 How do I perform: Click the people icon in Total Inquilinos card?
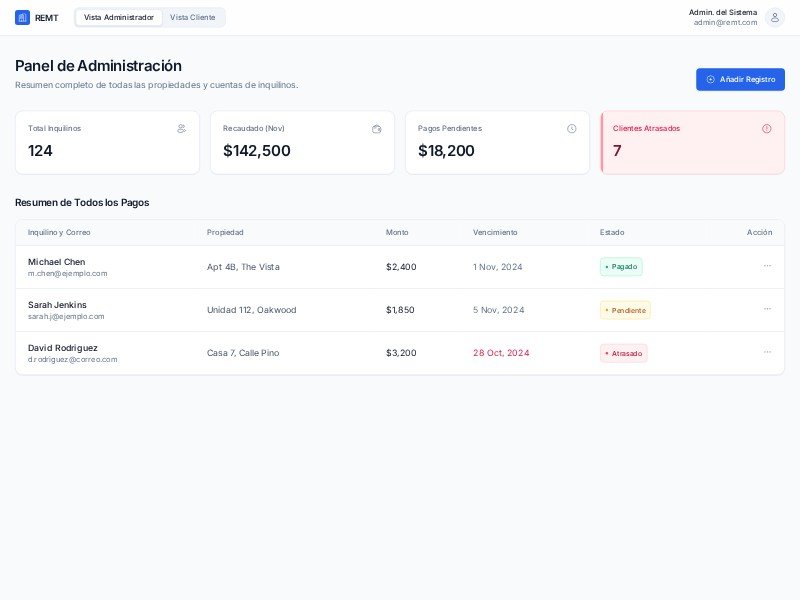tap(181, 128)
